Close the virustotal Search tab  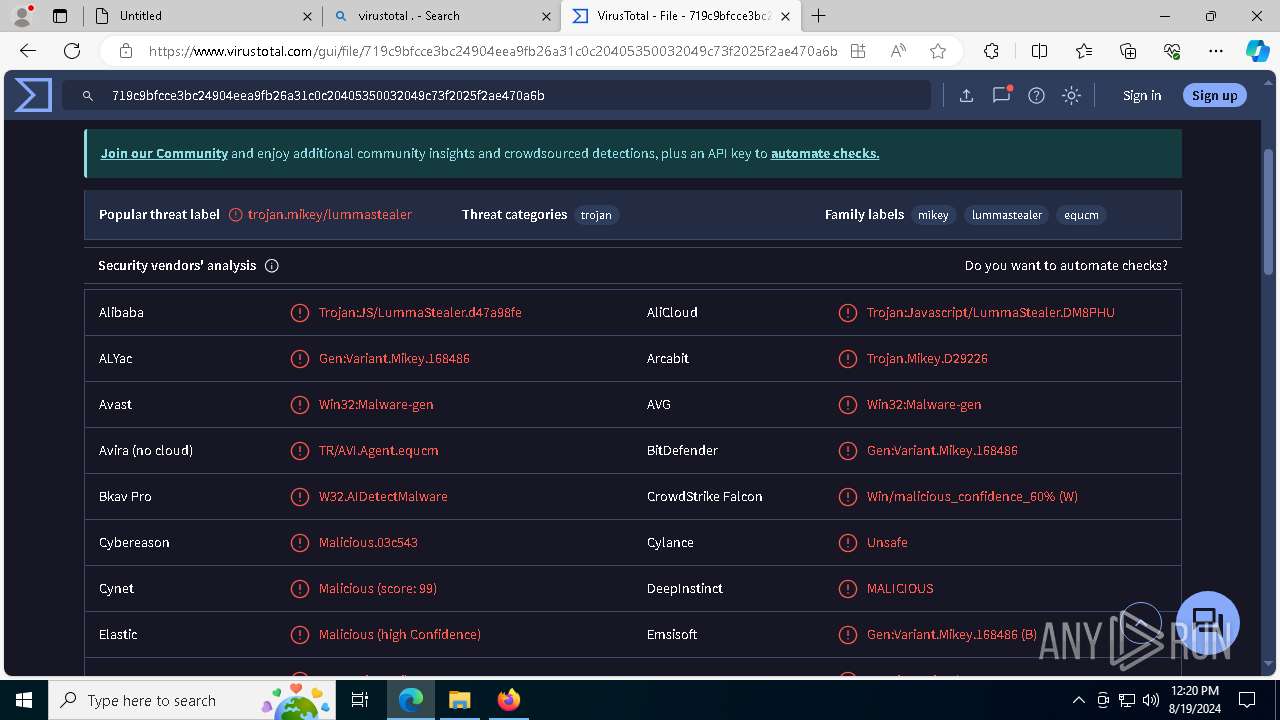click(546, 16)
